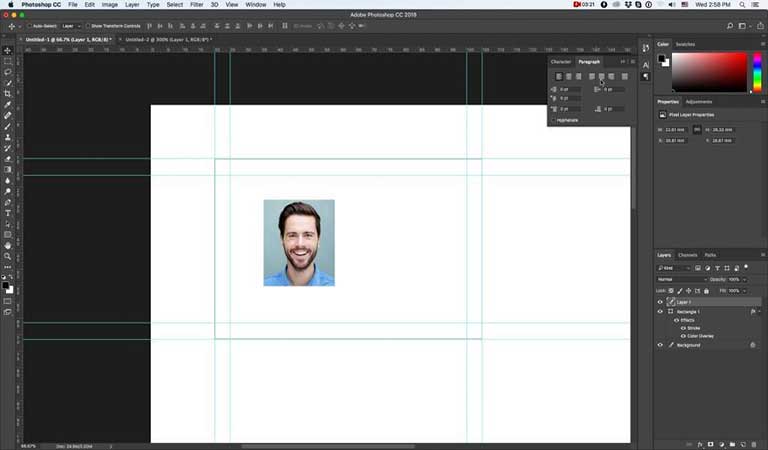
Task: Select the Crop tool
Action: tap(8, 94)
